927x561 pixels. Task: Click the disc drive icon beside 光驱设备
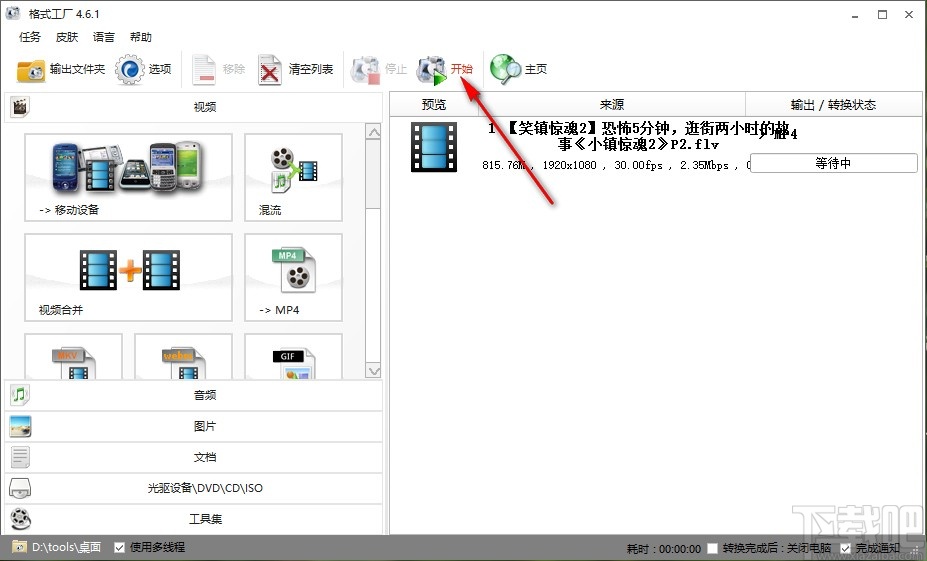[20, 488]
